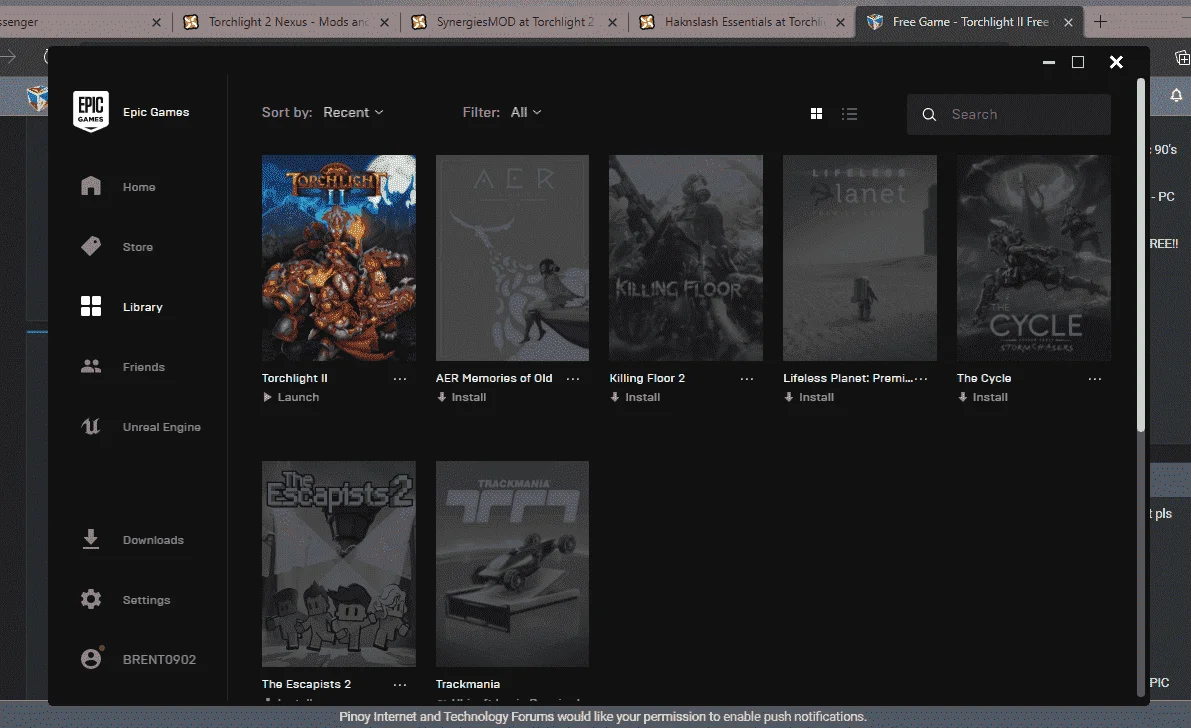Image resolution: width=1191 pixels, height=728 pixels.
Task: Open the Filter All dropdown
Action: point(526,112)
